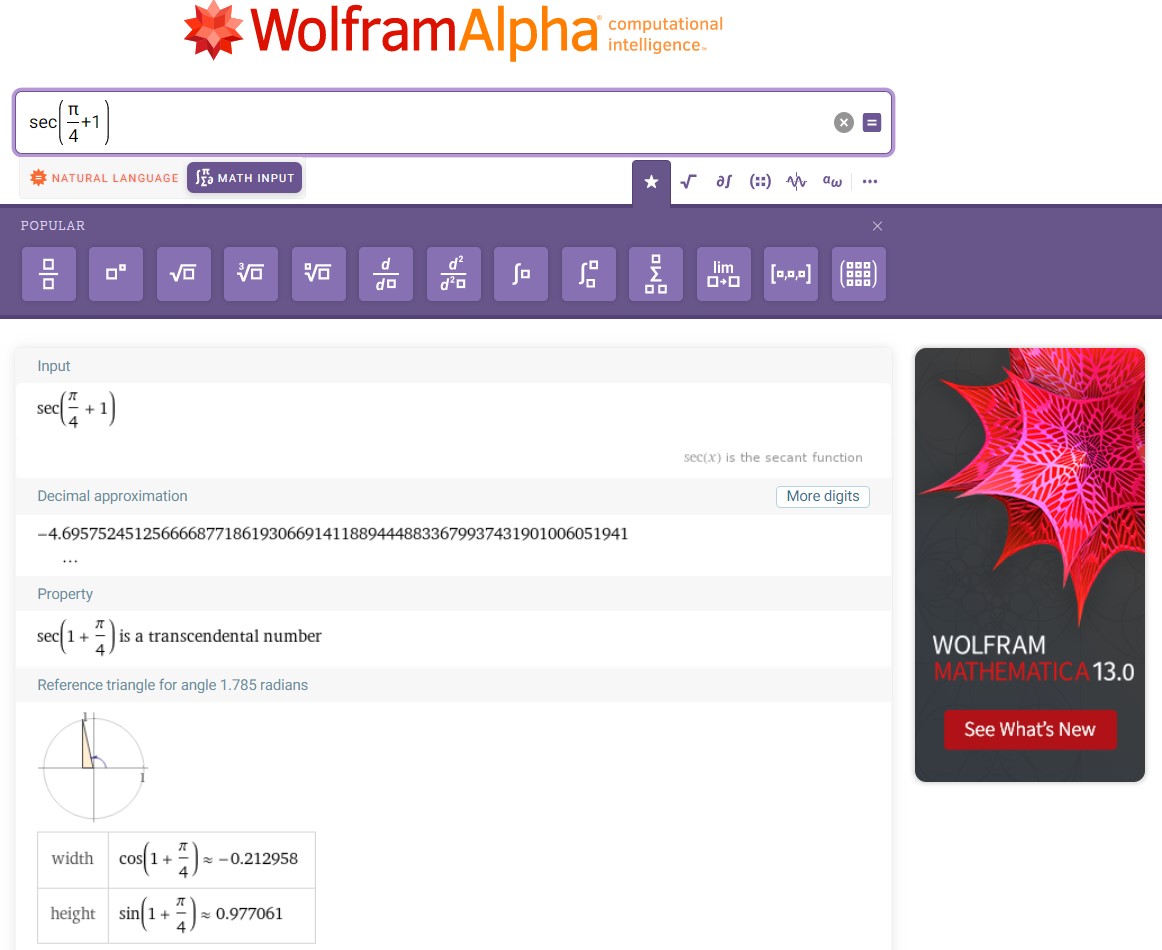Image resolution: width=1162 pixels, height=950 pixels.
Task: Switch to Natural Language input mode
Action: (104, 178)
